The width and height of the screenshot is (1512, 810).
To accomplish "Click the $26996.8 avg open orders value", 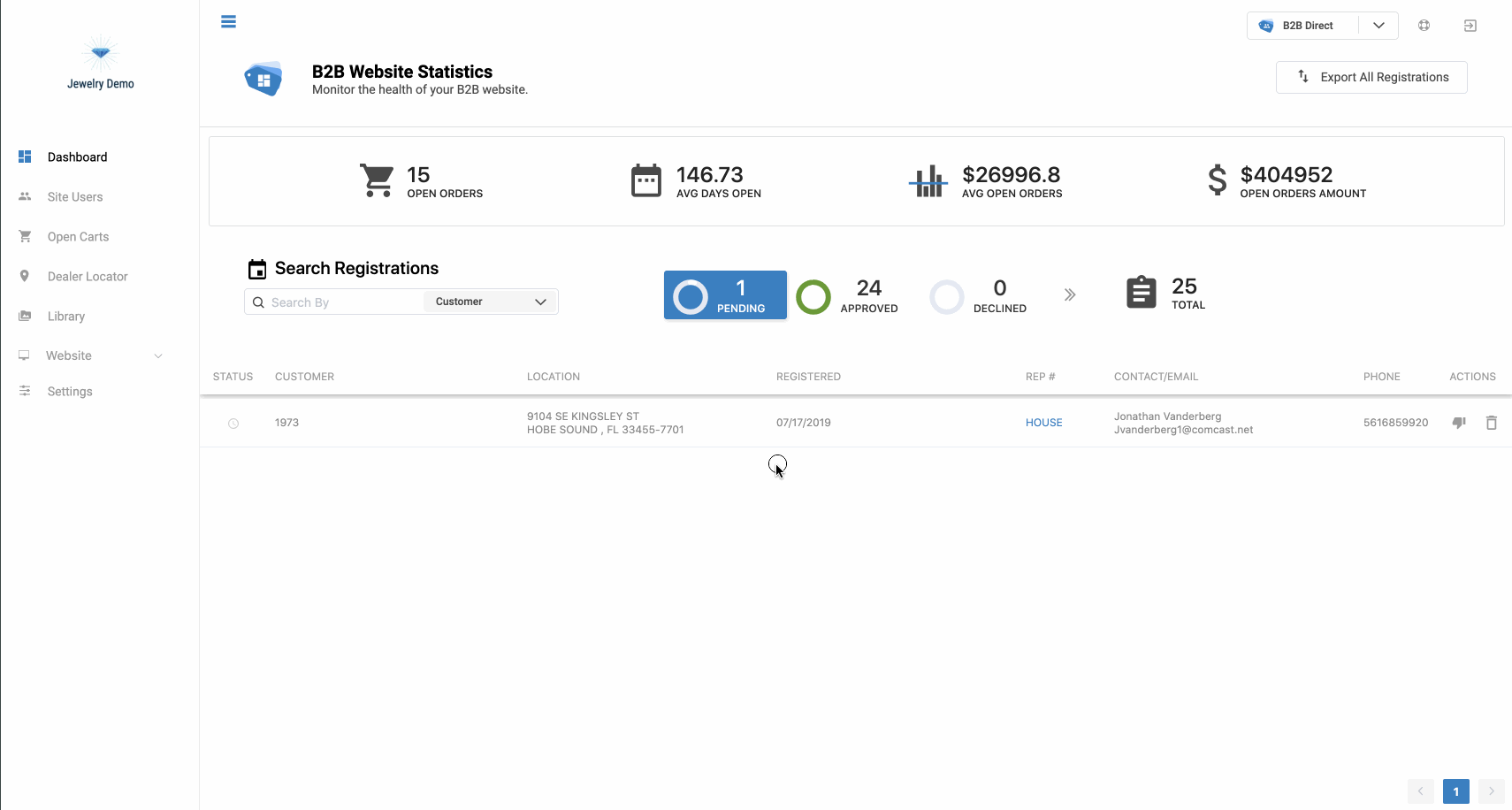I will coord(1012,175).
